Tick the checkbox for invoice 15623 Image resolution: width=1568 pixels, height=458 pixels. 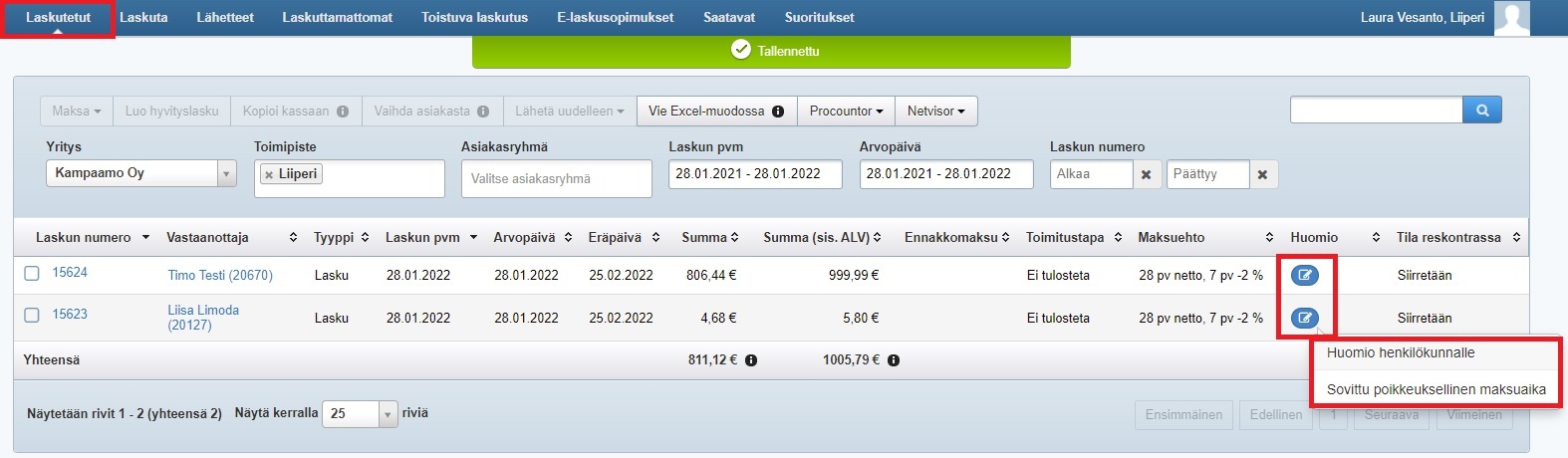32,315
